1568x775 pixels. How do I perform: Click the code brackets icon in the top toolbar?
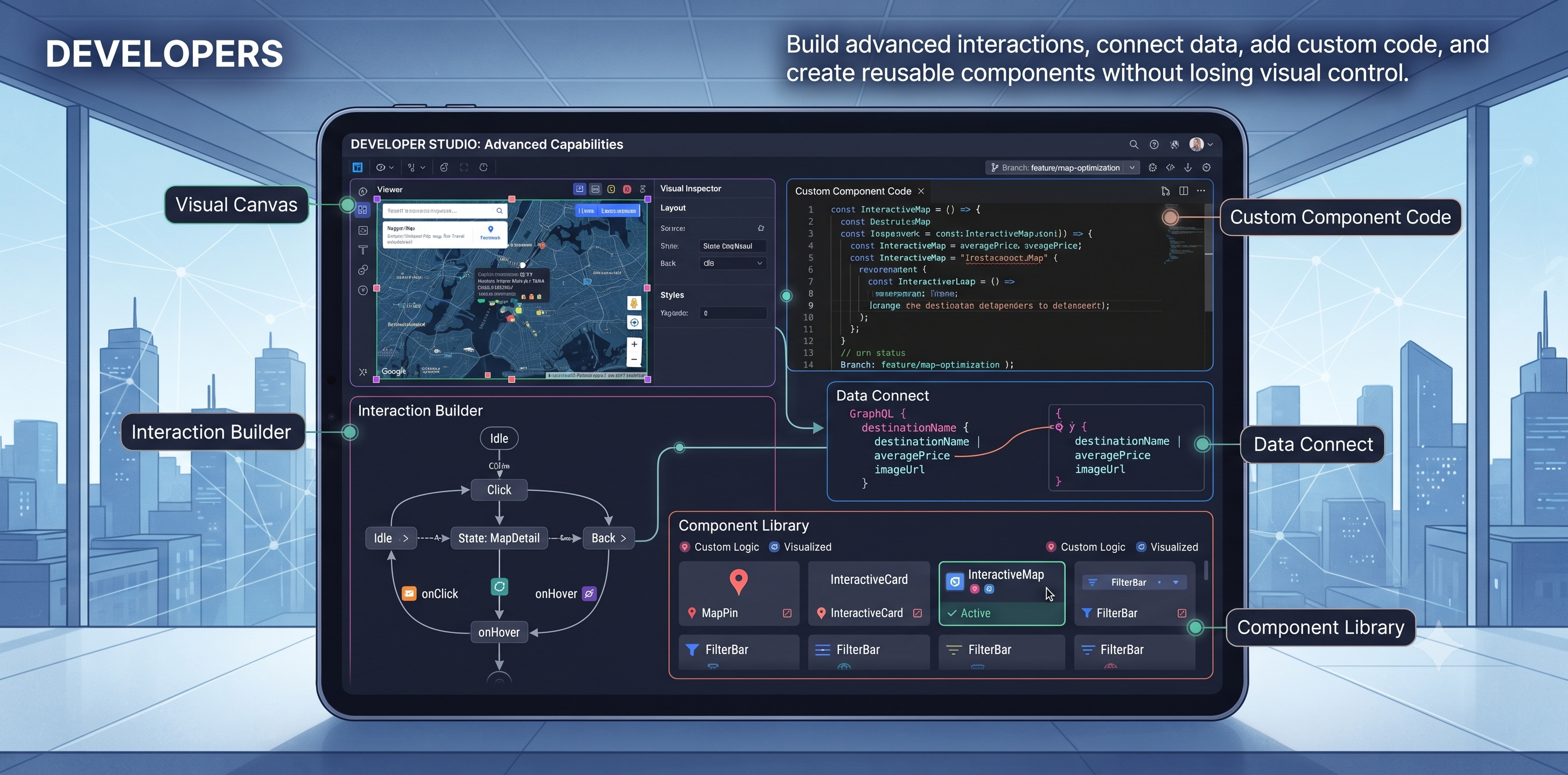click(x=1170, y=167)
